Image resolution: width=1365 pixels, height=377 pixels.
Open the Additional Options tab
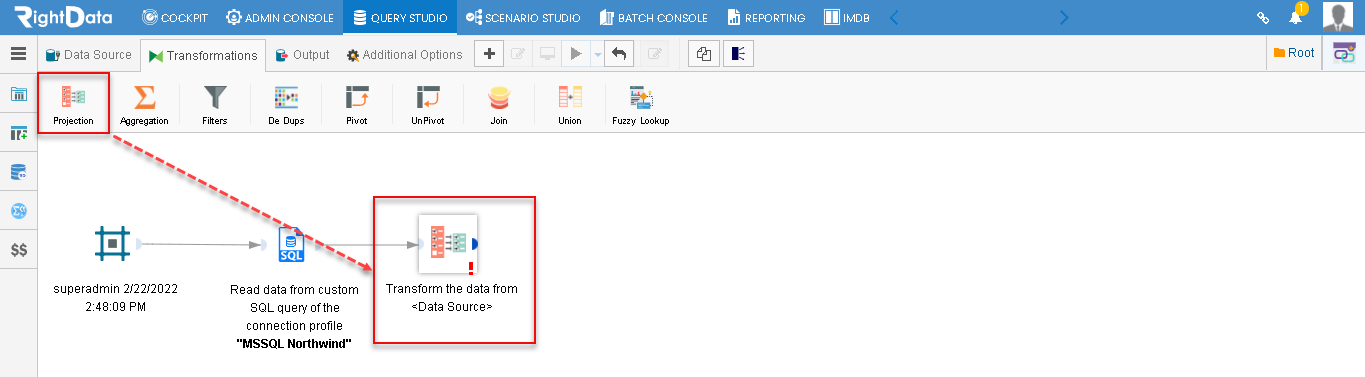[x=405, y=55]
